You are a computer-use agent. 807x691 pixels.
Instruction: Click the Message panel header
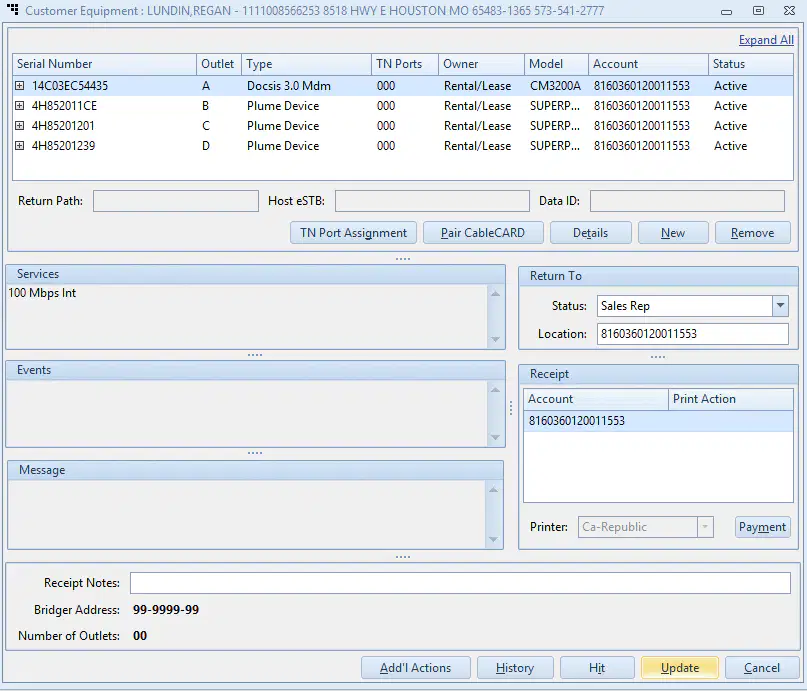coord(255,470)
